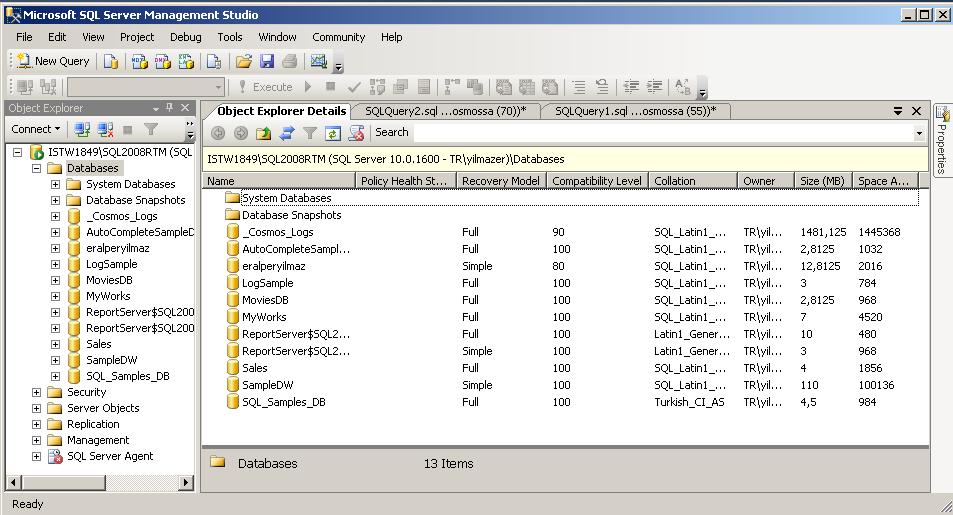Sort by the Name column header
Image resolution: width=953 pixels, height=515 pixels.
279,181
